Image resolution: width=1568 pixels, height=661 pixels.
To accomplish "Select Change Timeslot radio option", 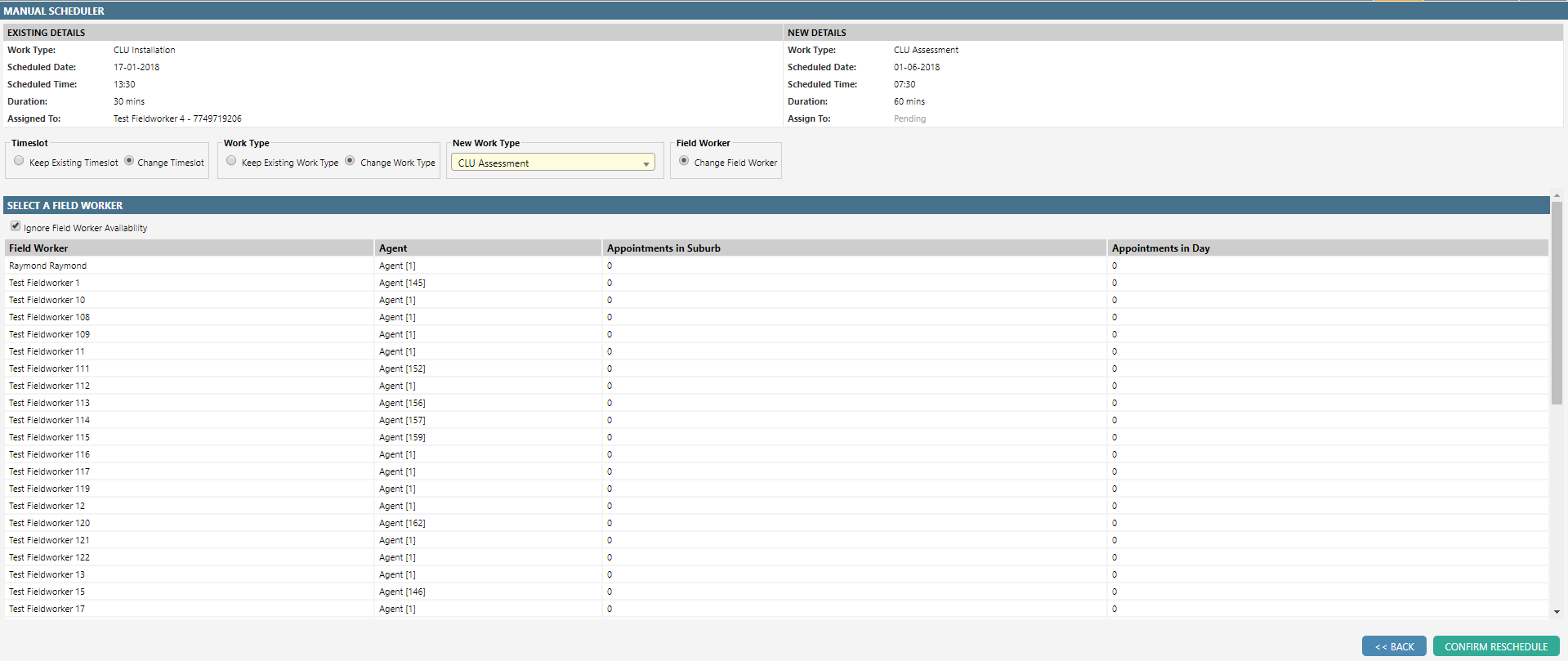I will pyautogui.click(x=129, y=161).
